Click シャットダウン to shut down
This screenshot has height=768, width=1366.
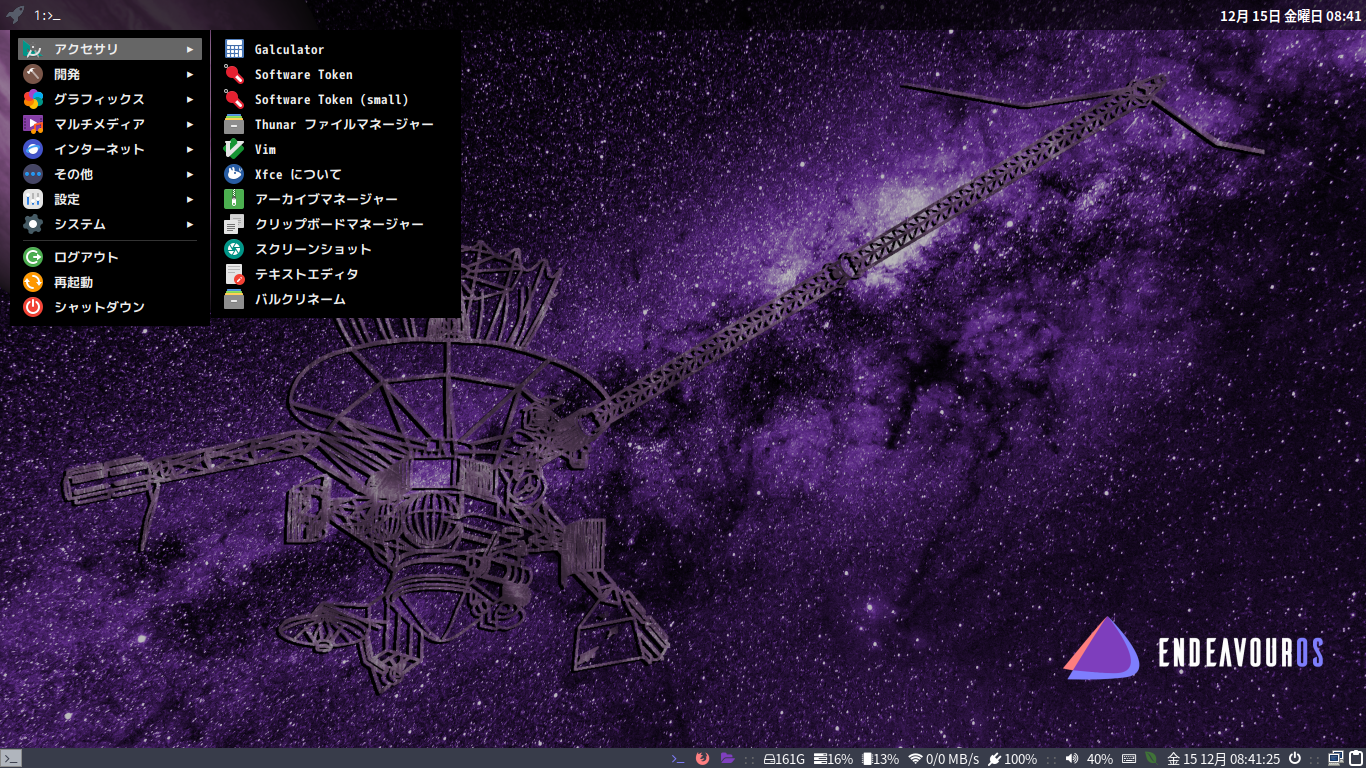(110, 307)
